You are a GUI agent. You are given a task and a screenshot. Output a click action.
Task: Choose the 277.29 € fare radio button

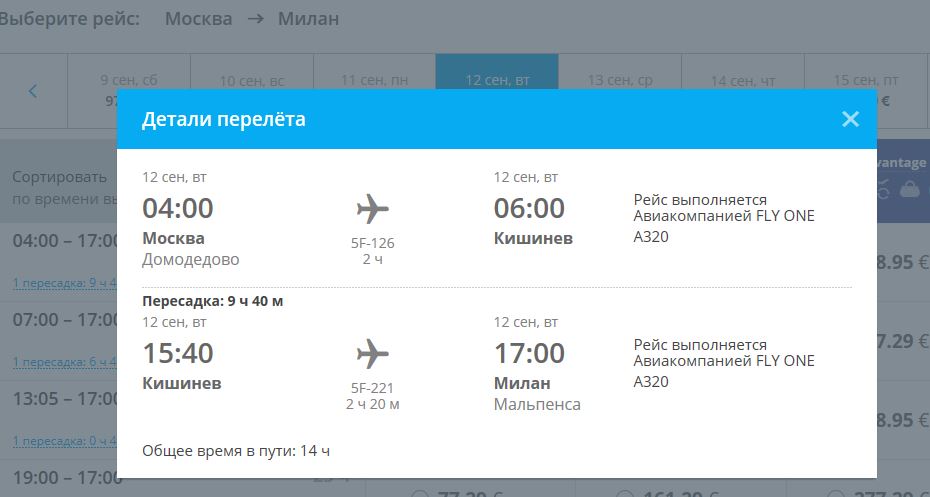pyautogui.click(x=835, y=493)
